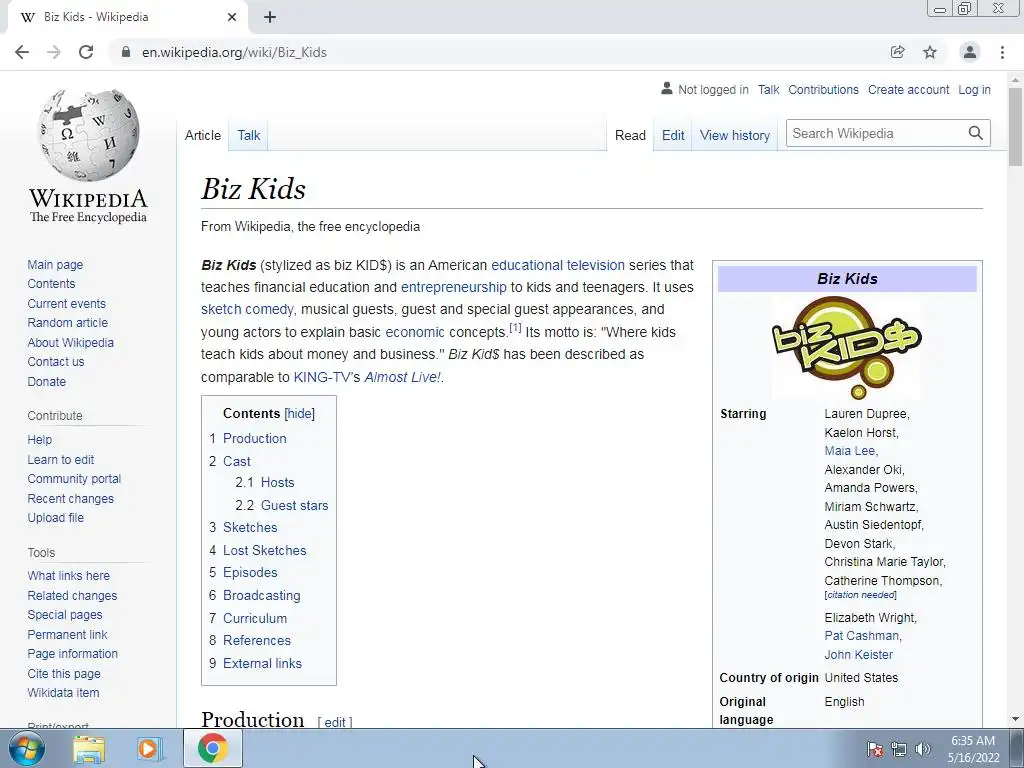Jump to 6 Broadcasting in Contents
1024x768 pixels.
(255, 596)
